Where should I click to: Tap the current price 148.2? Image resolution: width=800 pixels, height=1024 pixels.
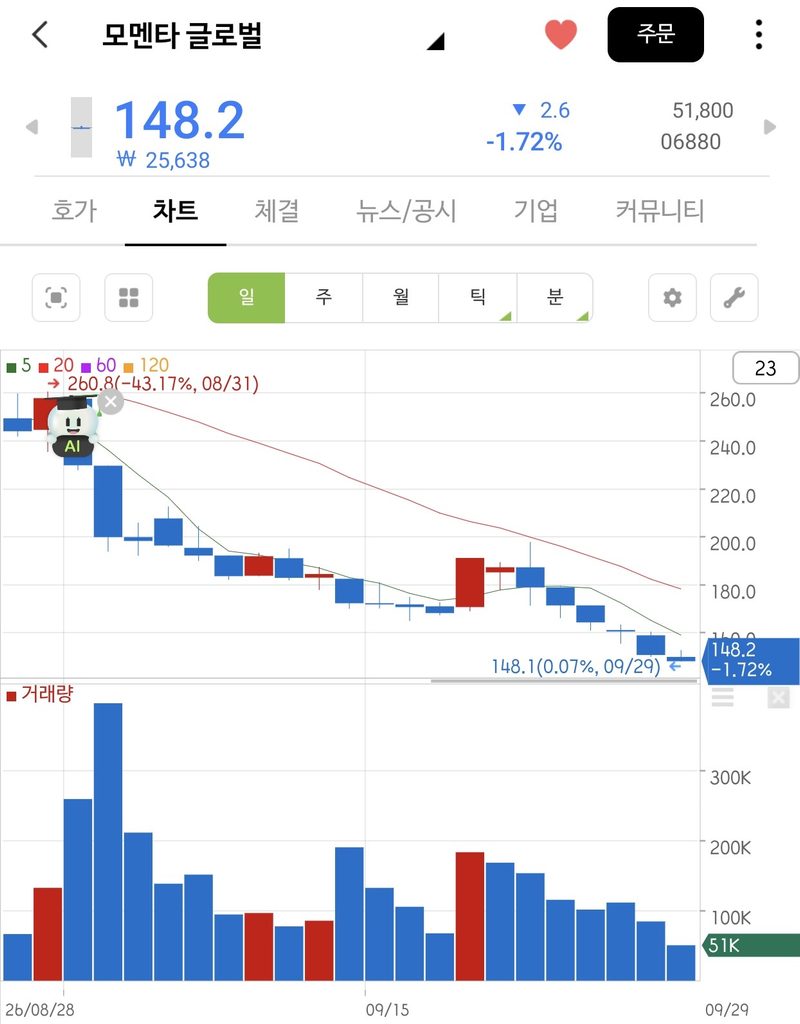pos(180,121)
